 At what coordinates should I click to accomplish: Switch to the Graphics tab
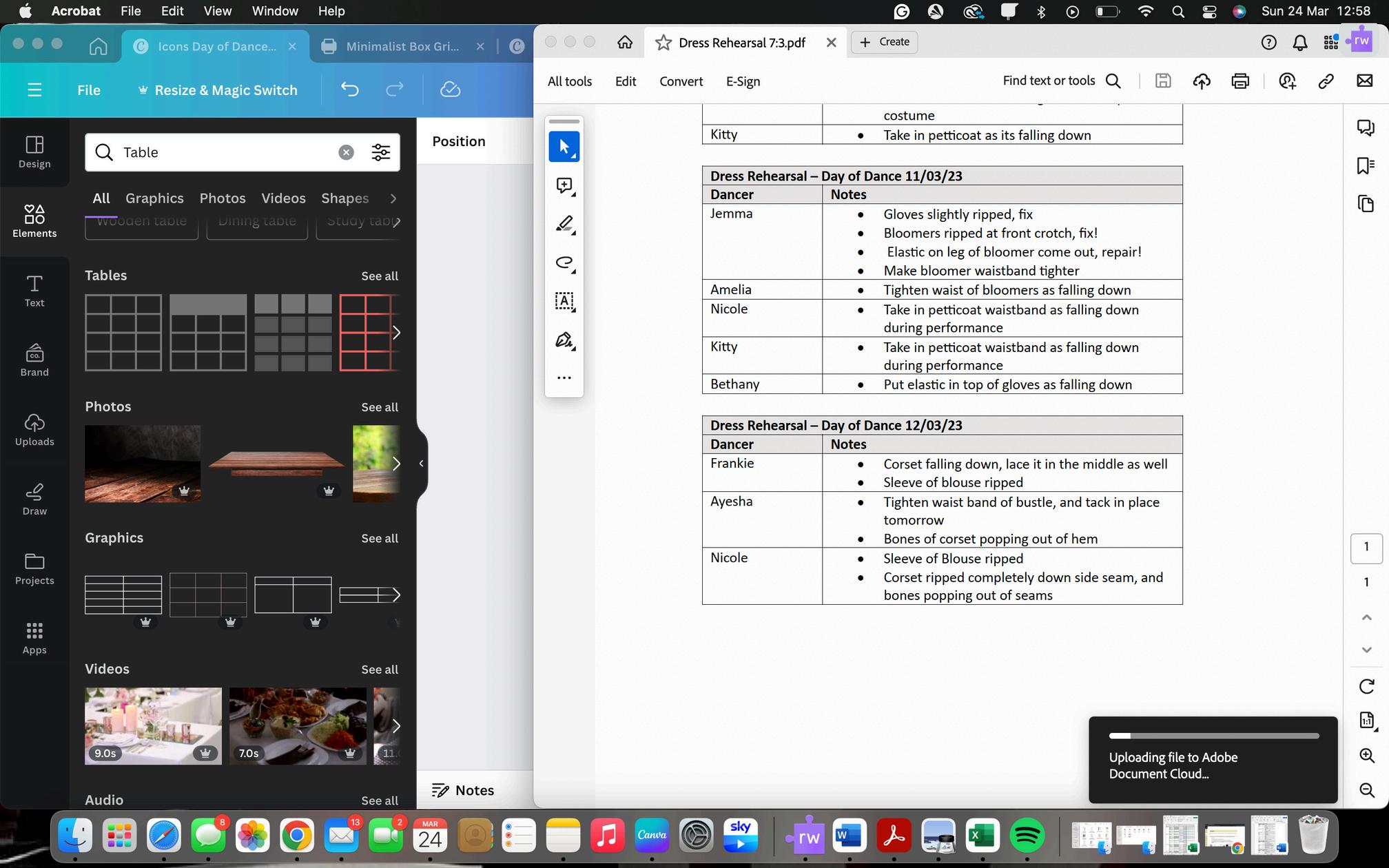[x=154, y=198]
